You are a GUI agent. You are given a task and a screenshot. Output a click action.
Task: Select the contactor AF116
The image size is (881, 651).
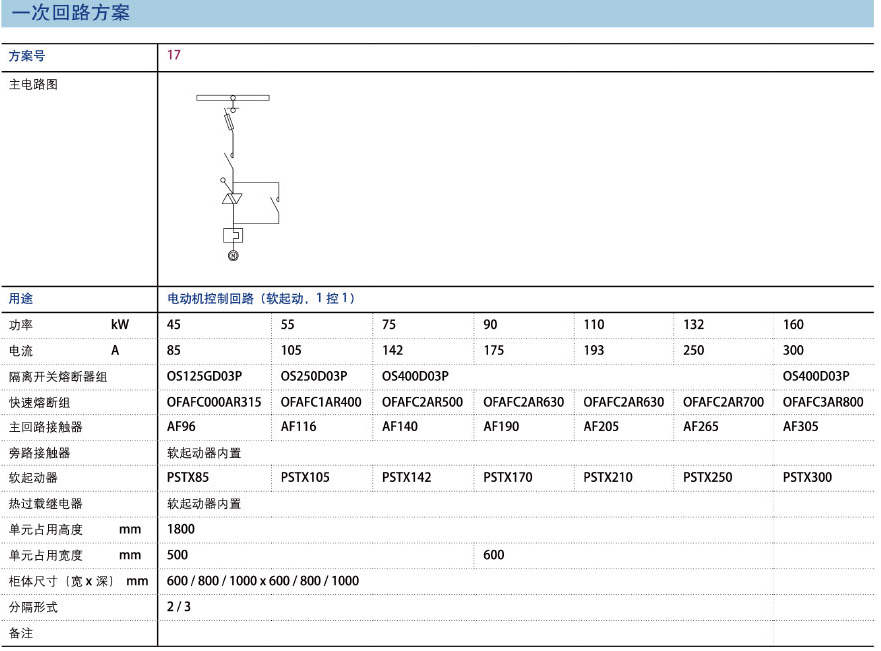[298, 427]
